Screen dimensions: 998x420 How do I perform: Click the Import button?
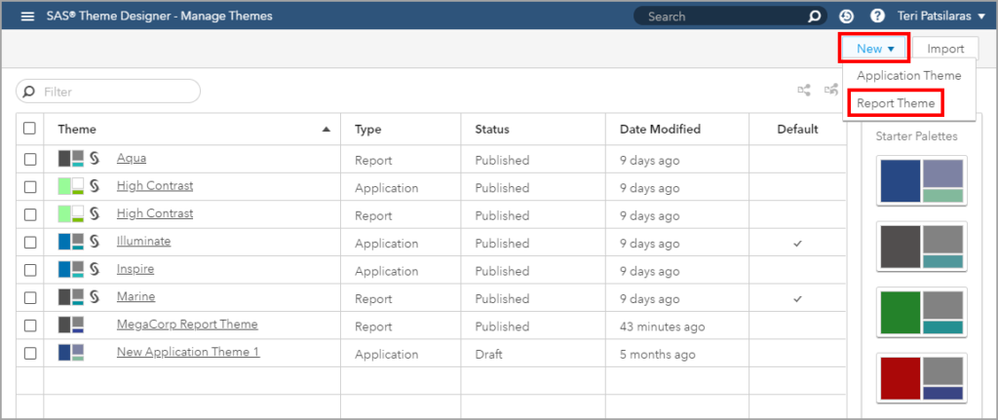(x=945, y=48)
